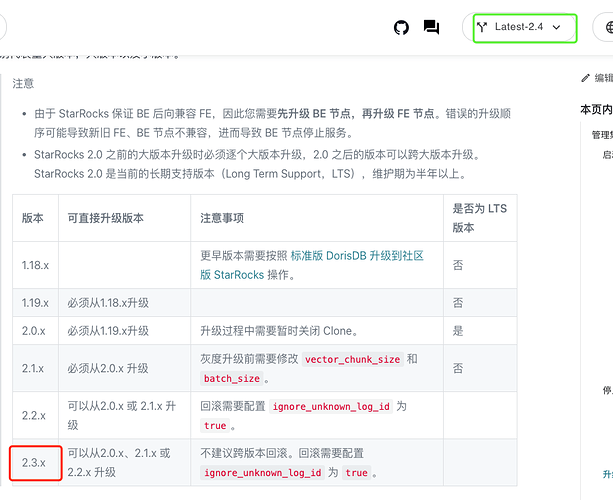Select the 启 sub-item in page outline
613x500 pixels.
607,155
